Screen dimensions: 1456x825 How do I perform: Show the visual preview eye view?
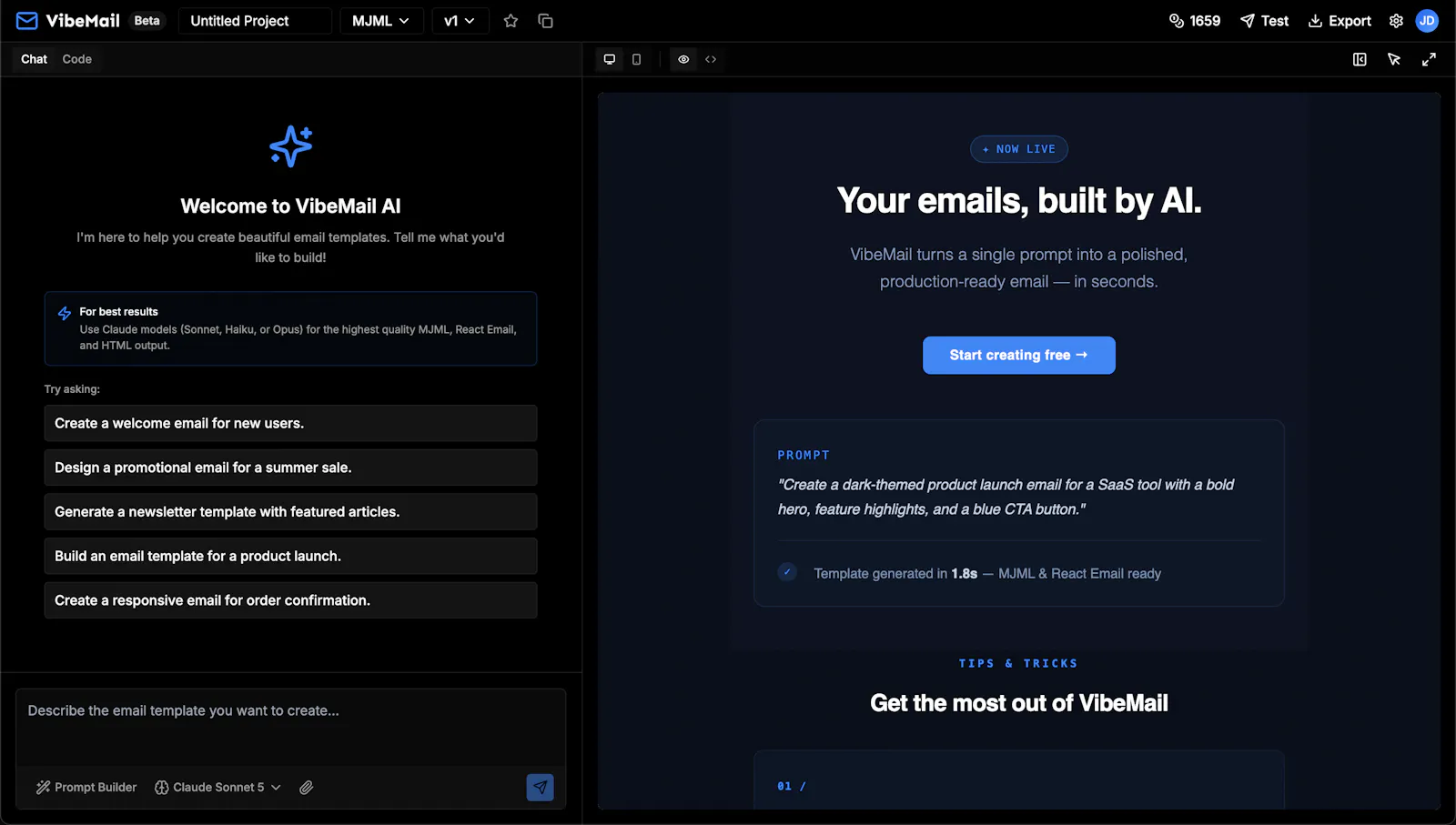point(683,59)
